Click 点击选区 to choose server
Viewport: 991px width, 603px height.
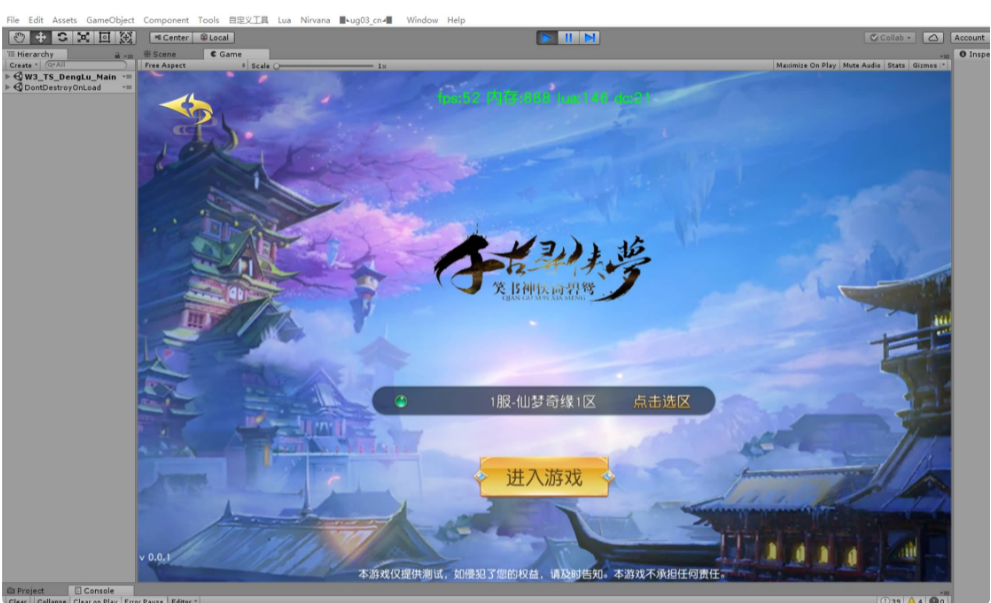661,402
